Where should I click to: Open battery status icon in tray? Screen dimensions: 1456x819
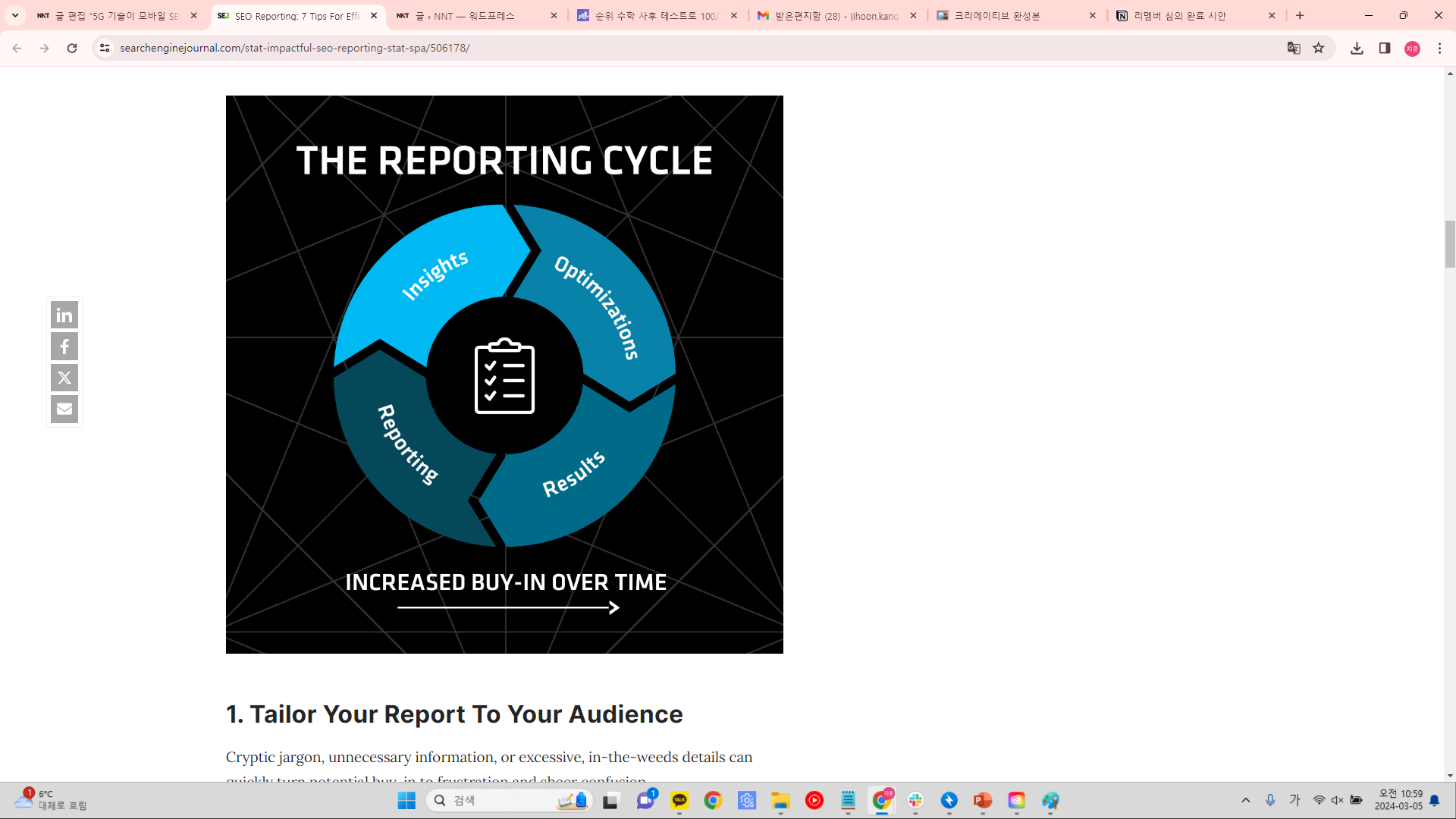[1357, 801]
